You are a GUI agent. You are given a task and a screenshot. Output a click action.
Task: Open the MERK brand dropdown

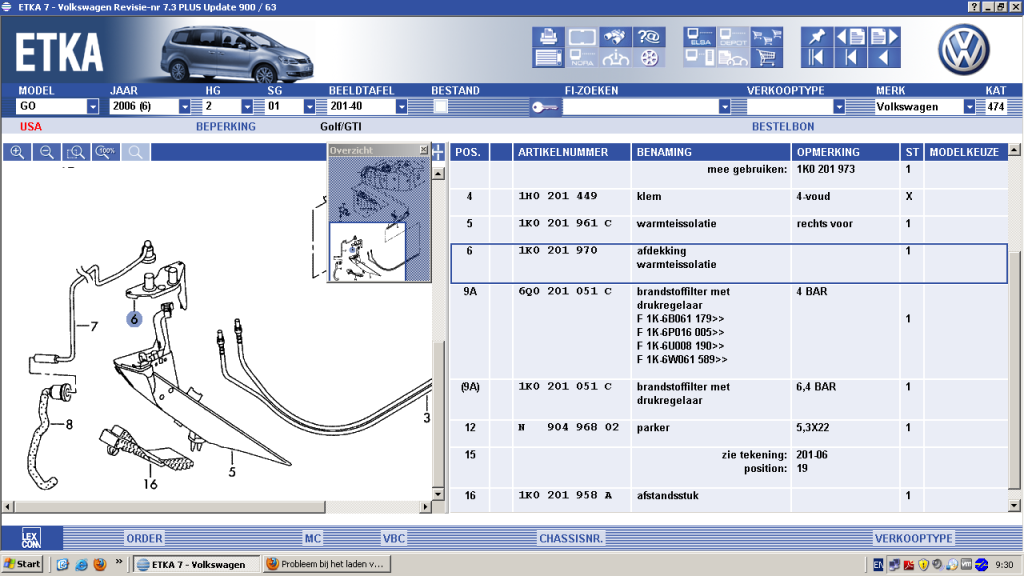point(969,106)
